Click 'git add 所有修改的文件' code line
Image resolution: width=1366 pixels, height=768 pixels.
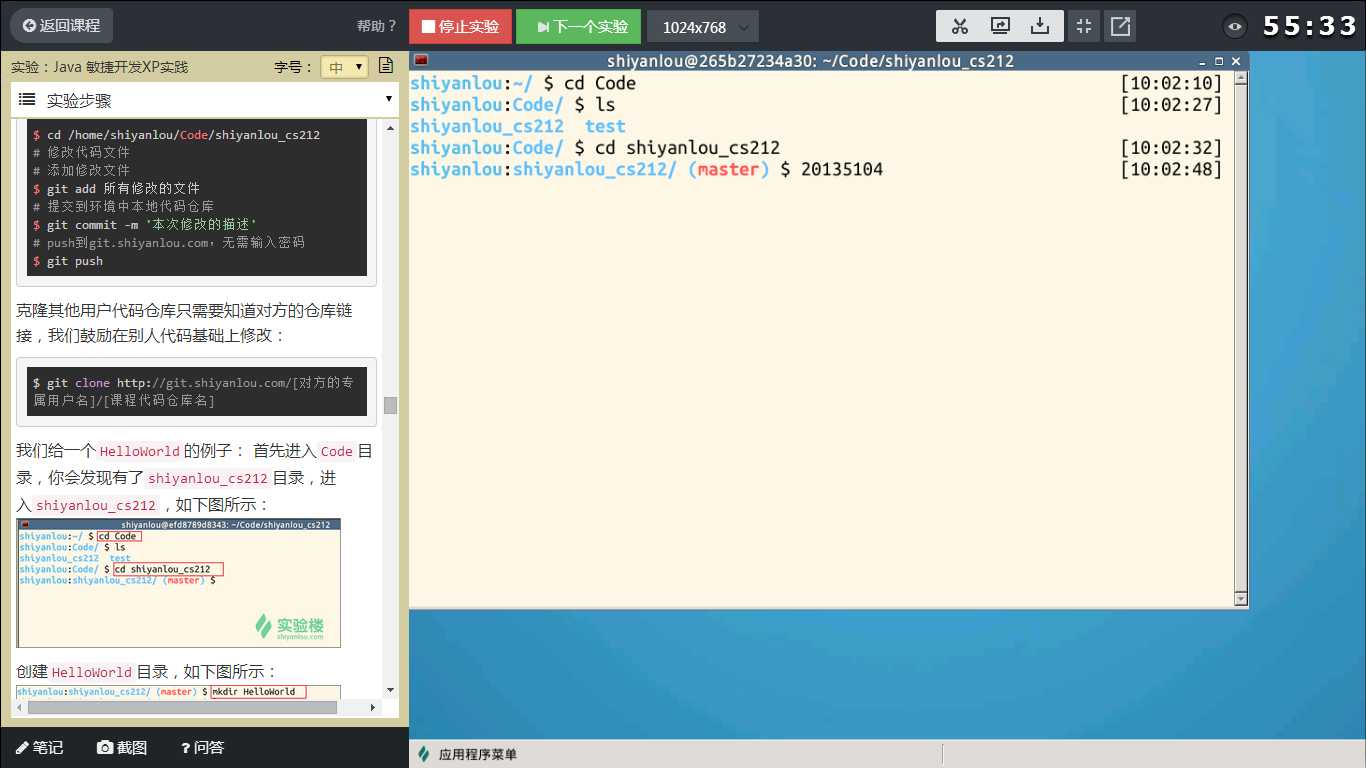coord(116,188)
